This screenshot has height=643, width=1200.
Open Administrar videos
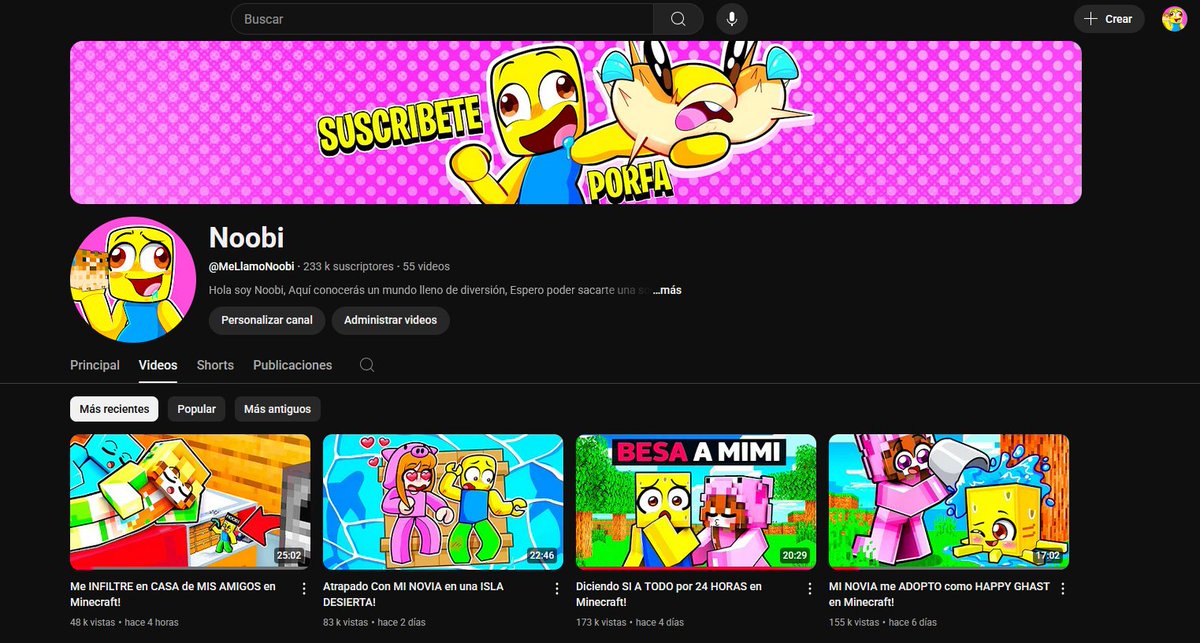390,320
